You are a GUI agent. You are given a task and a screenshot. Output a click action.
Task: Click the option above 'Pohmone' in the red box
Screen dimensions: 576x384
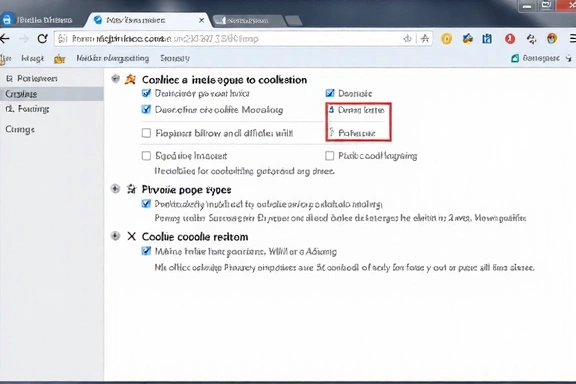(x=361, y=110)
